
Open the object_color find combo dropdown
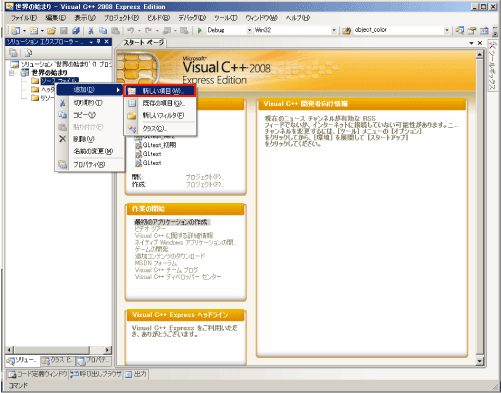(x=447, y=30)
